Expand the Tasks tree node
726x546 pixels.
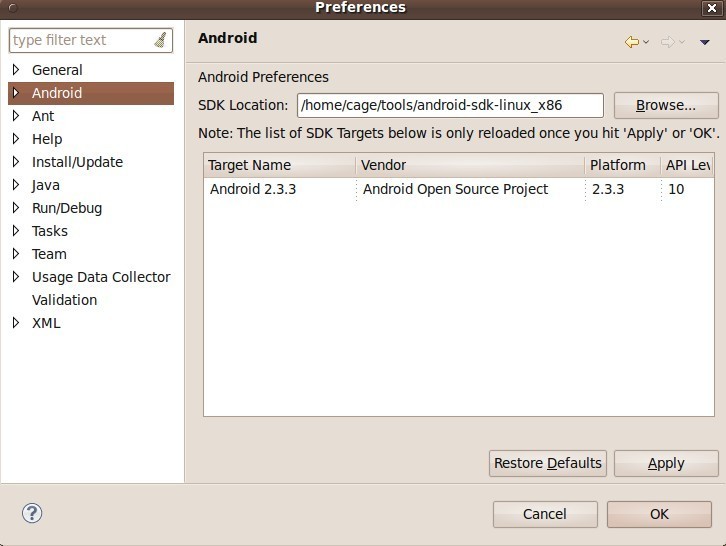16,231
